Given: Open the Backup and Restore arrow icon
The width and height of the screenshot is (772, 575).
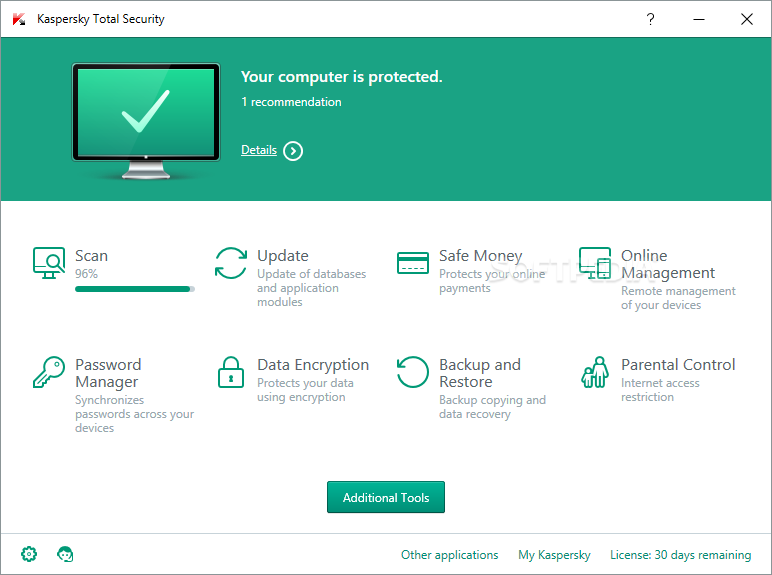Looking at the screenshot, I should (x=413, y=372).
